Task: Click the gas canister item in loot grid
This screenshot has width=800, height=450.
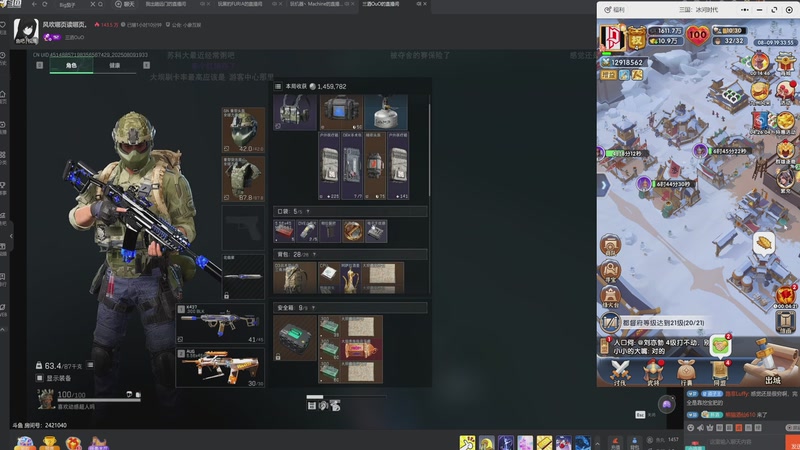Action: click(x=386, y=112)
